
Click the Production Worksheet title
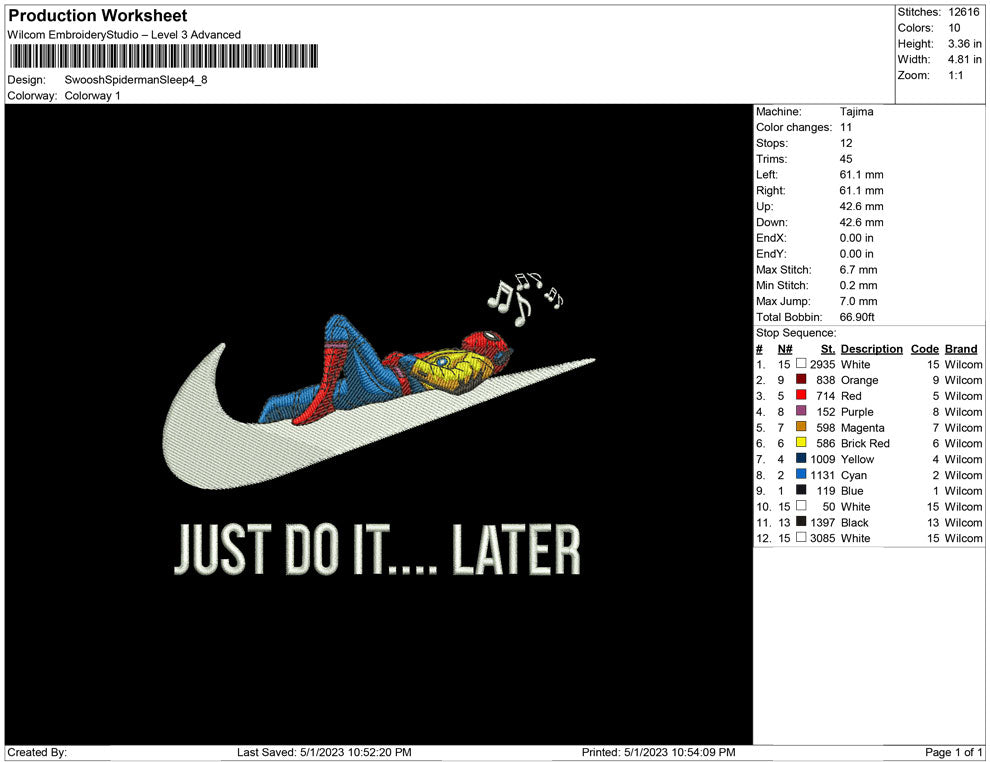pos(98,15)
